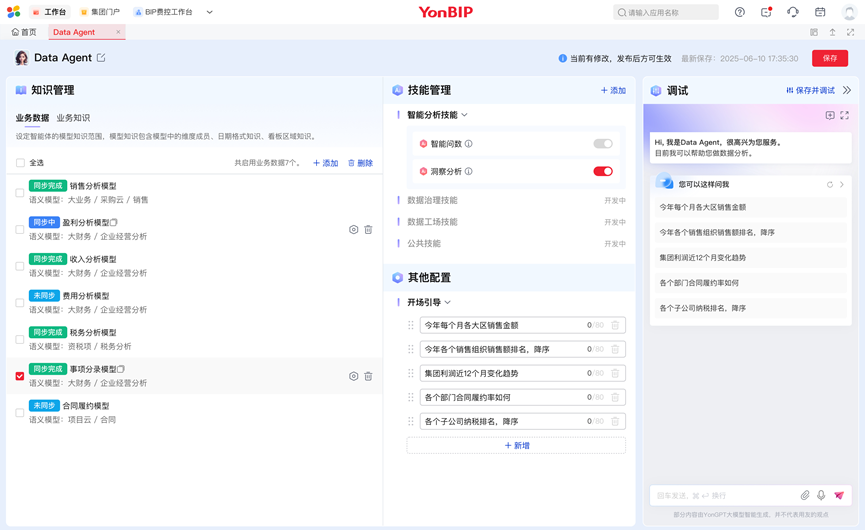Open settings gear for 盈利分析模型
The width and height of the screenshot is (865, 530).
(x=353, y=230)
